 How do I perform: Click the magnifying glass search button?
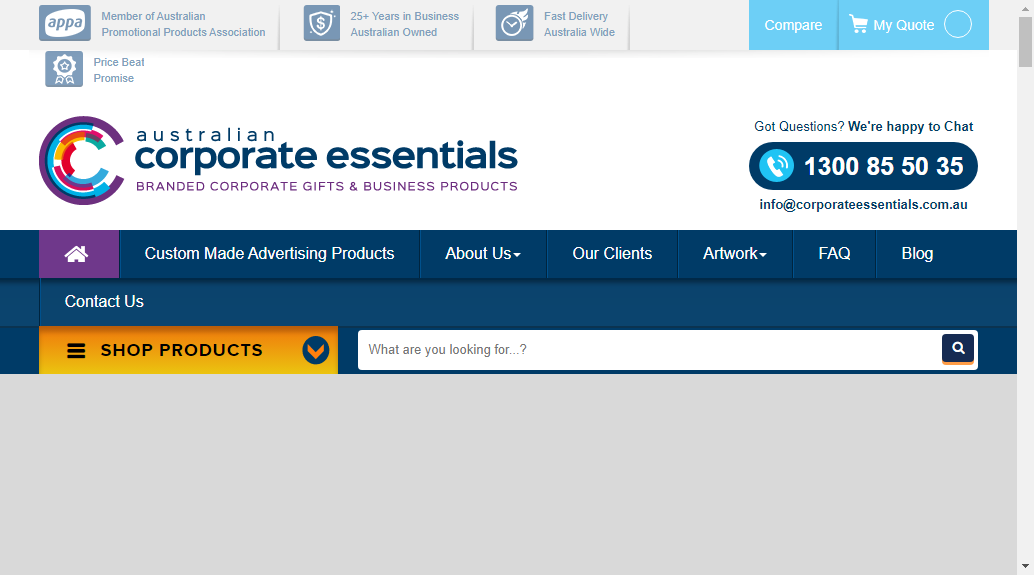pos(958,348)
